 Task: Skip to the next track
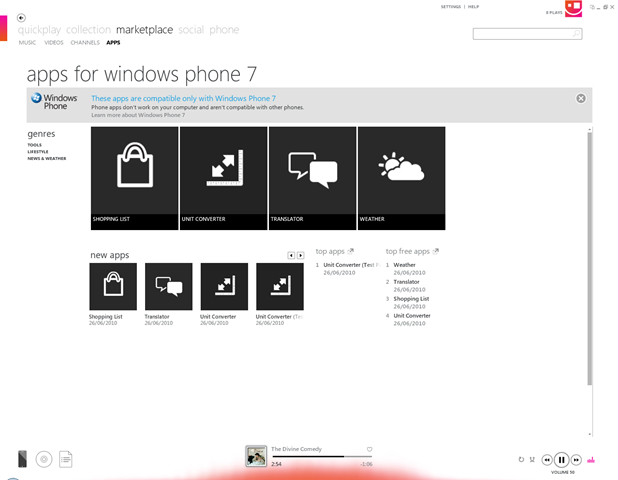(576, 460)
